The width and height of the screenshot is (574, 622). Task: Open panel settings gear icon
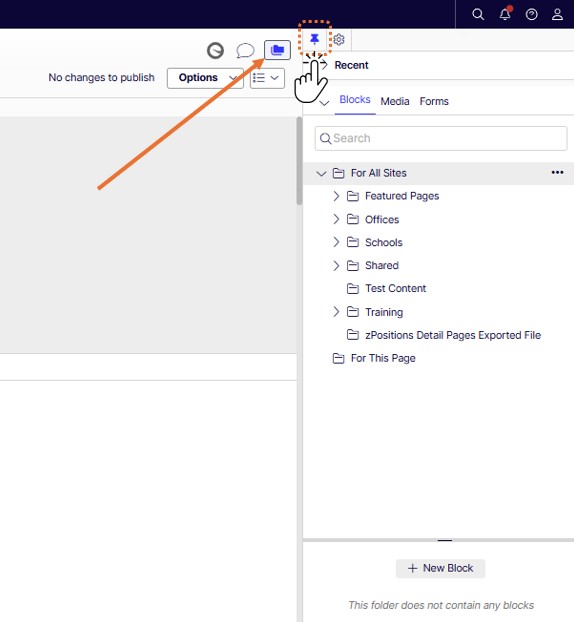(x=339, y=39)
